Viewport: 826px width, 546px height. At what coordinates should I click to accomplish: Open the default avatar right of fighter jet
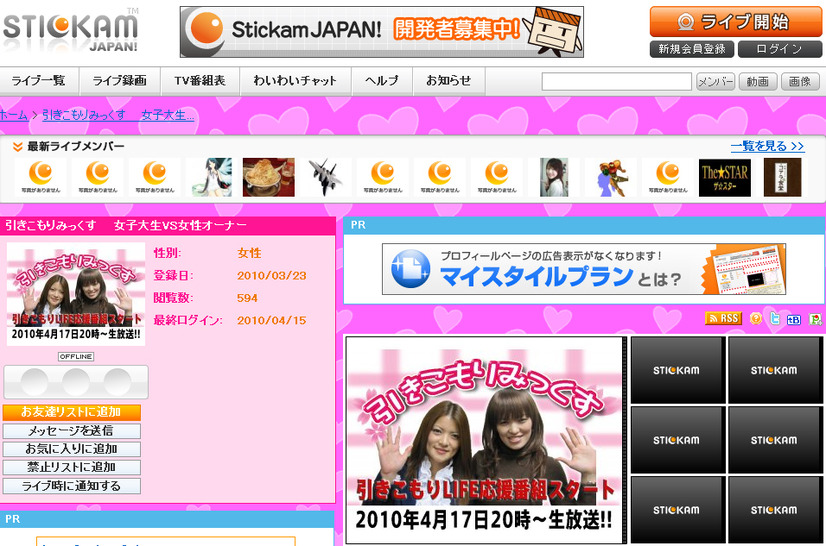(x=382, y=177)
